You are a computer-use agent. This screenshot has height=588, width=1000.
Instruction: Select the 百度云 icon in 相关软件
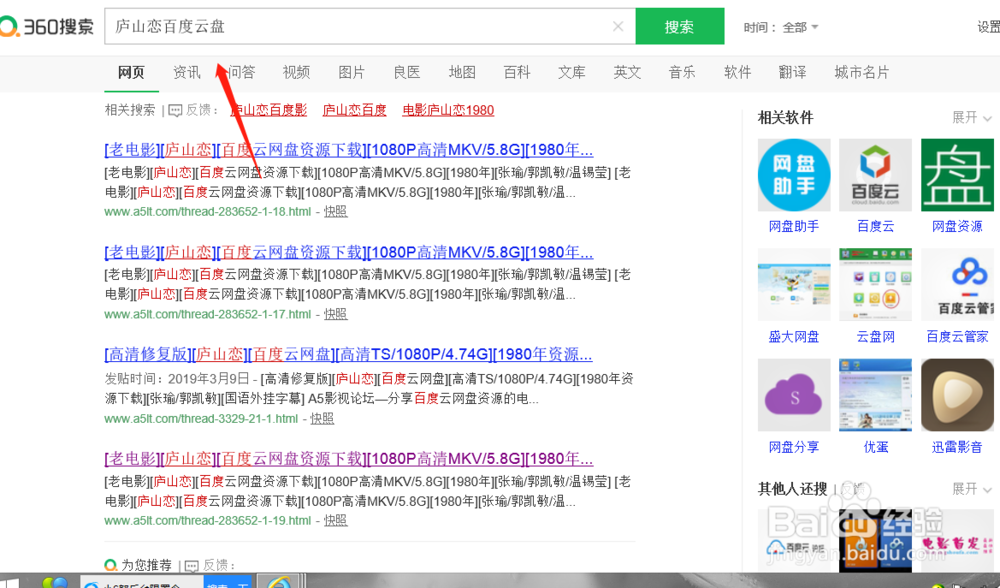pos(875,176)
